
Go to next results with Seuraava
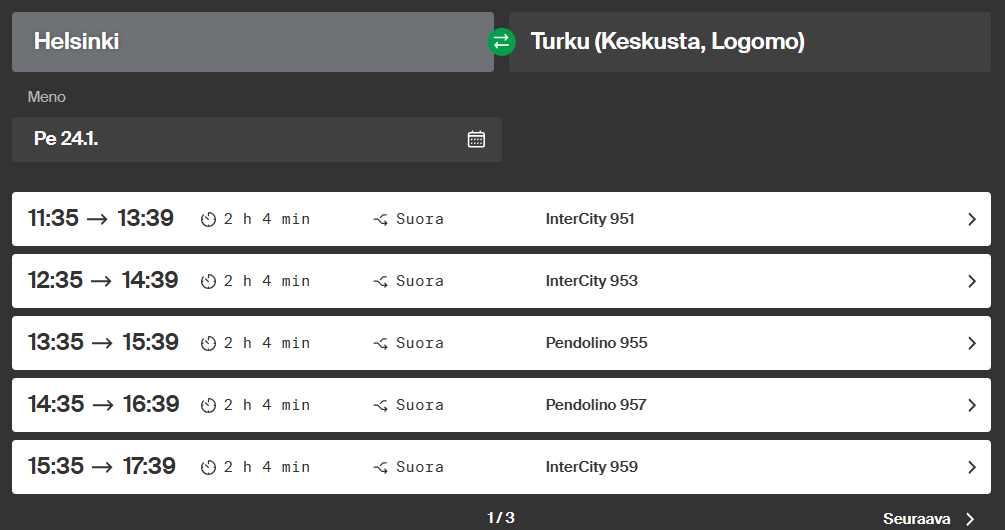tap(928, 519)
